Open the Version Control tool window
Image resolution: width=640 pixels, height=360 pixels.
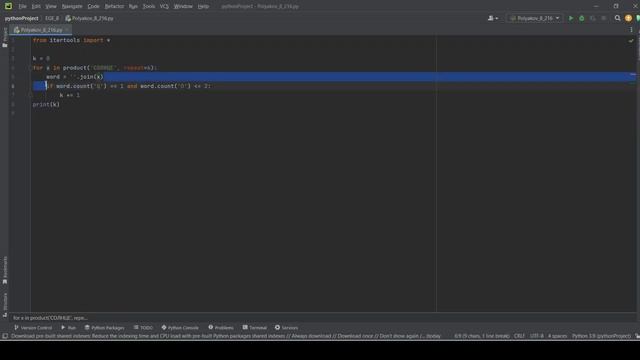pos(33,327)
